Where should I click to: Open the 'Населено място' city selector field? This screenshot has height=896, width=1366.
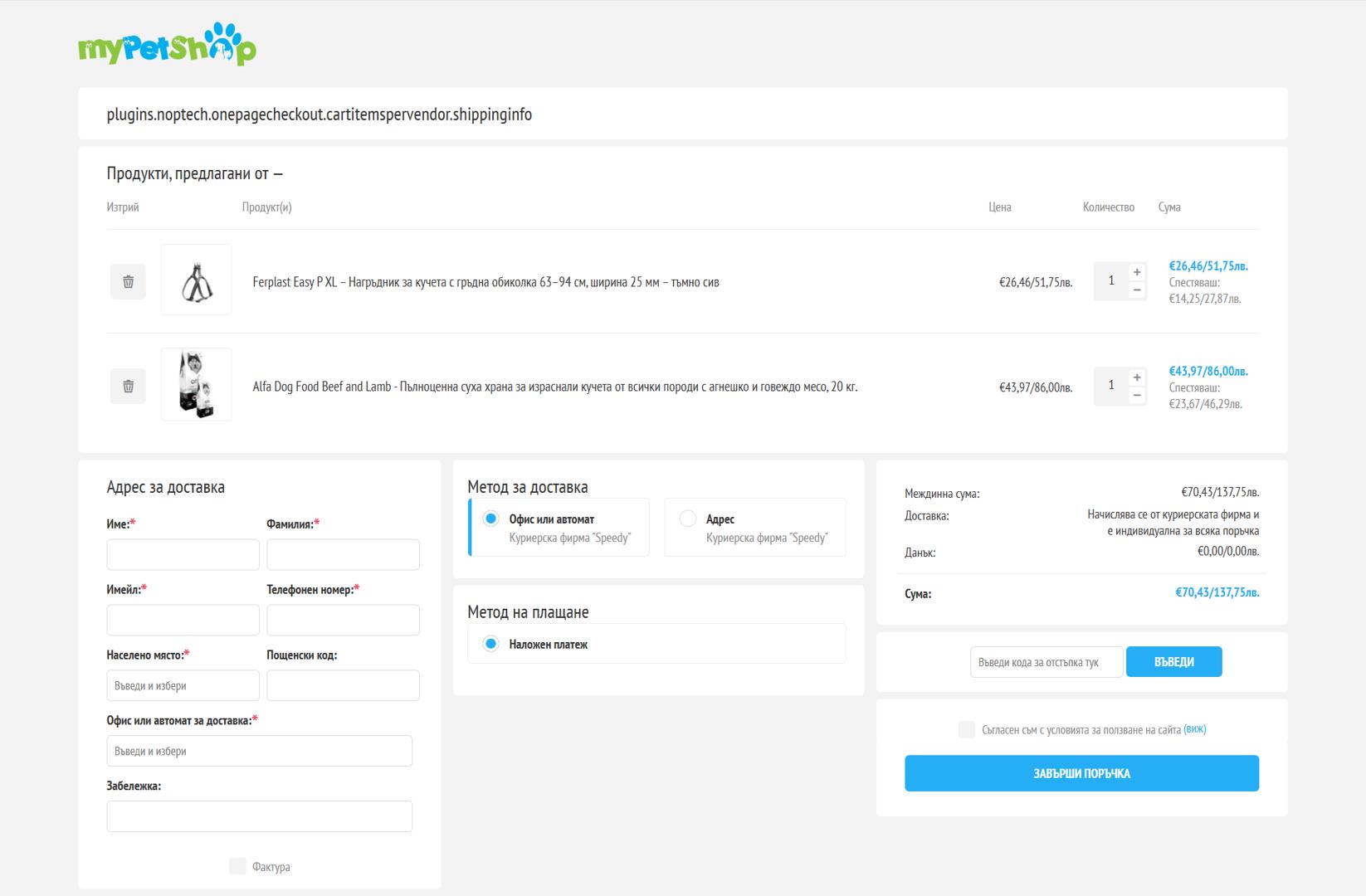pos(183,686)
